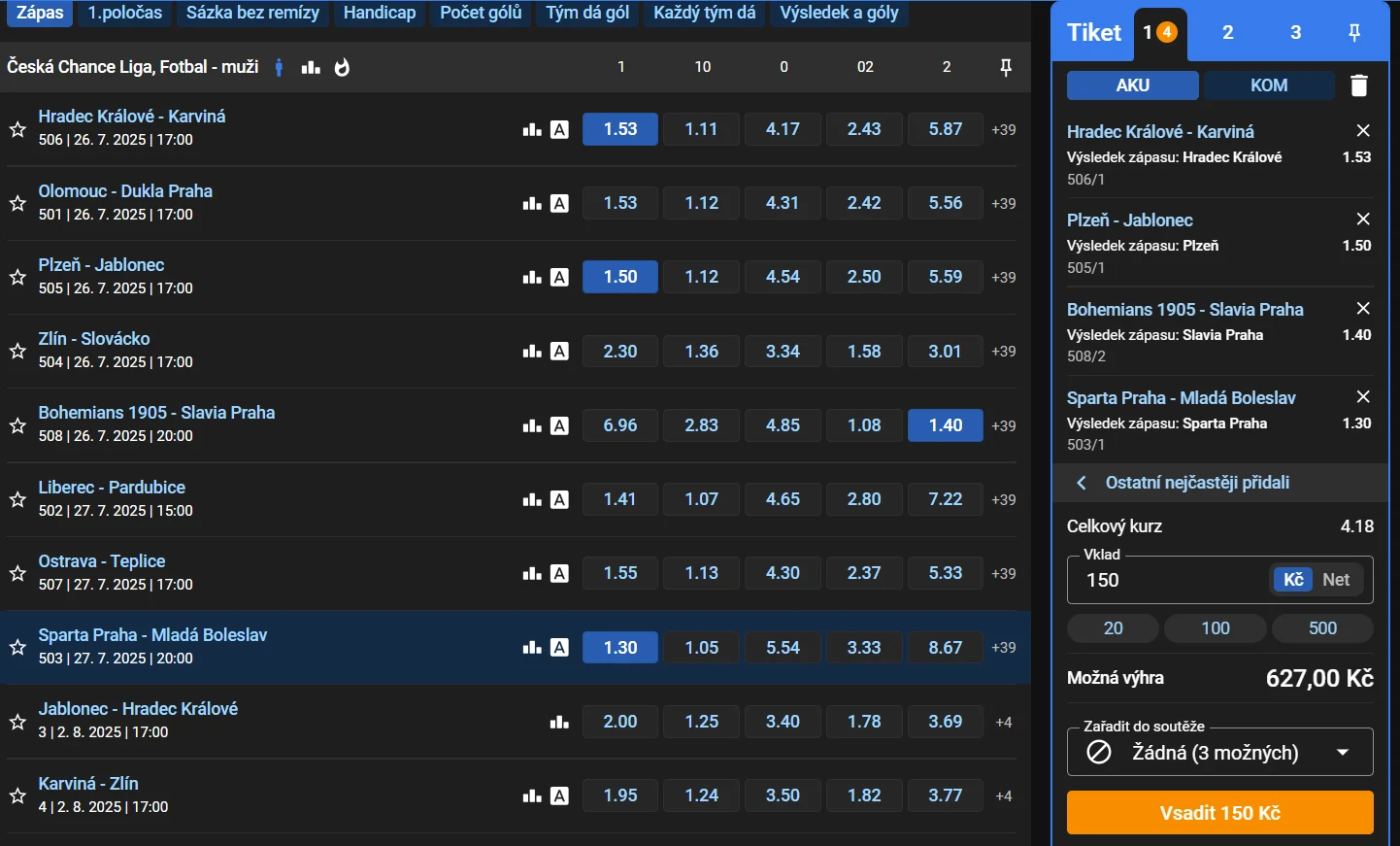Remove Plzeň - Jablonec from ticket
This screenshot has height=846, width=1400.
(x=1363, y=220)
